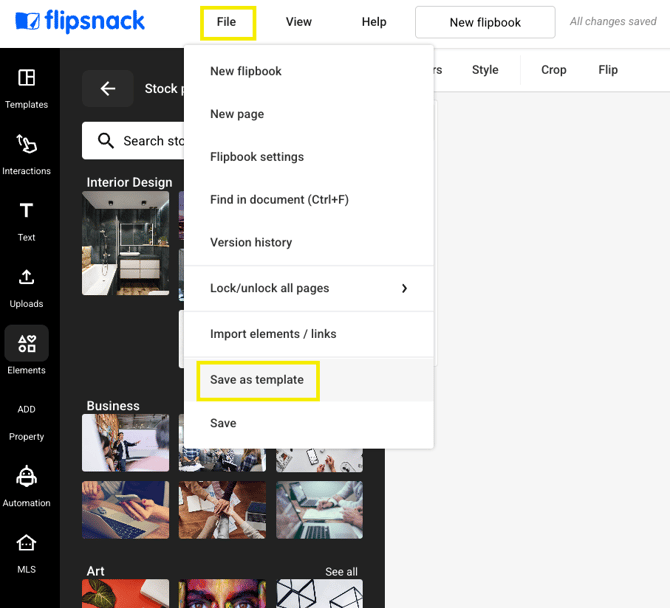Open the View menu

[298, 22]
